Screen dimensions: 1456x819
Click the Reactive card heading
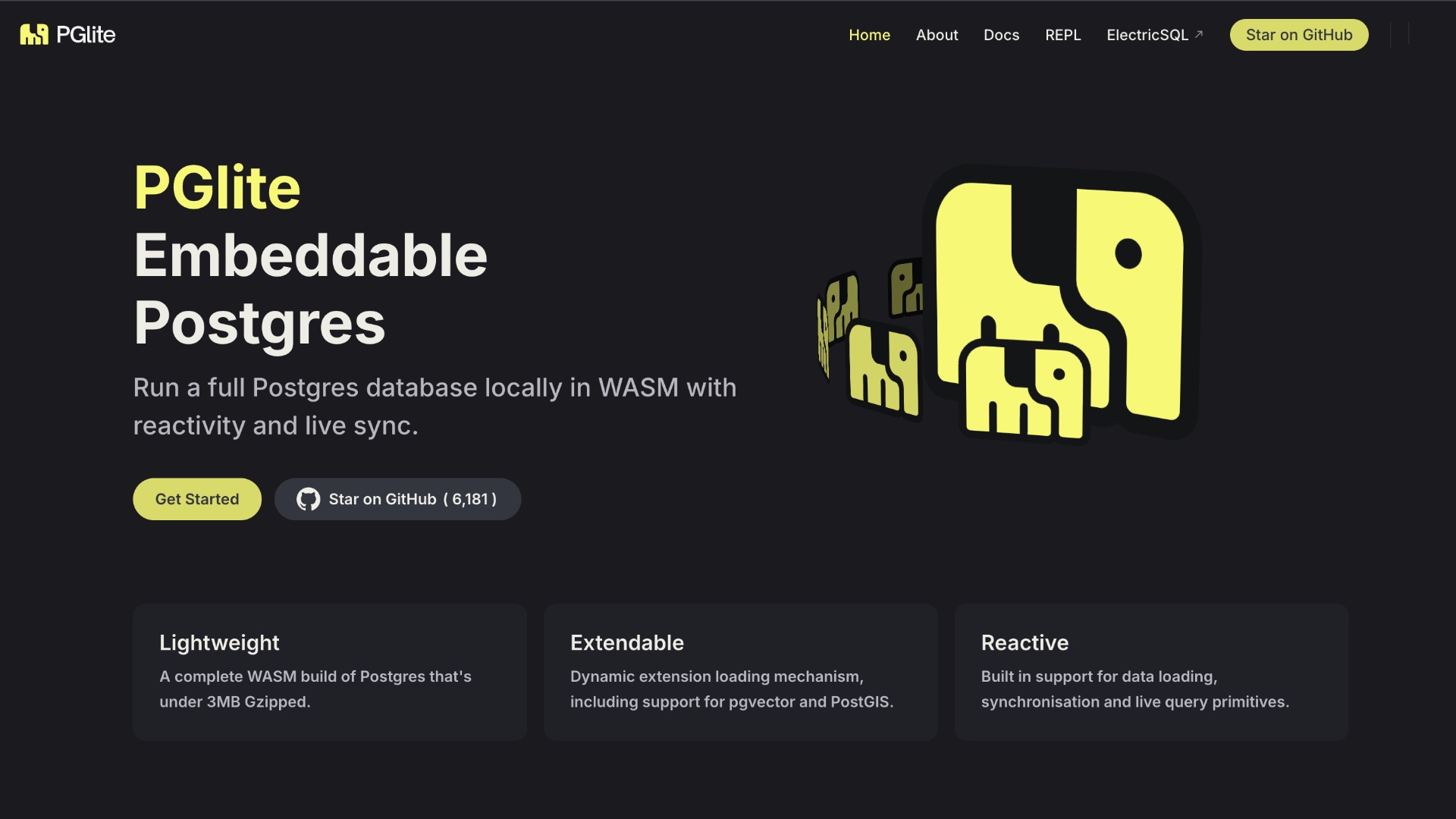(1025, 643)
